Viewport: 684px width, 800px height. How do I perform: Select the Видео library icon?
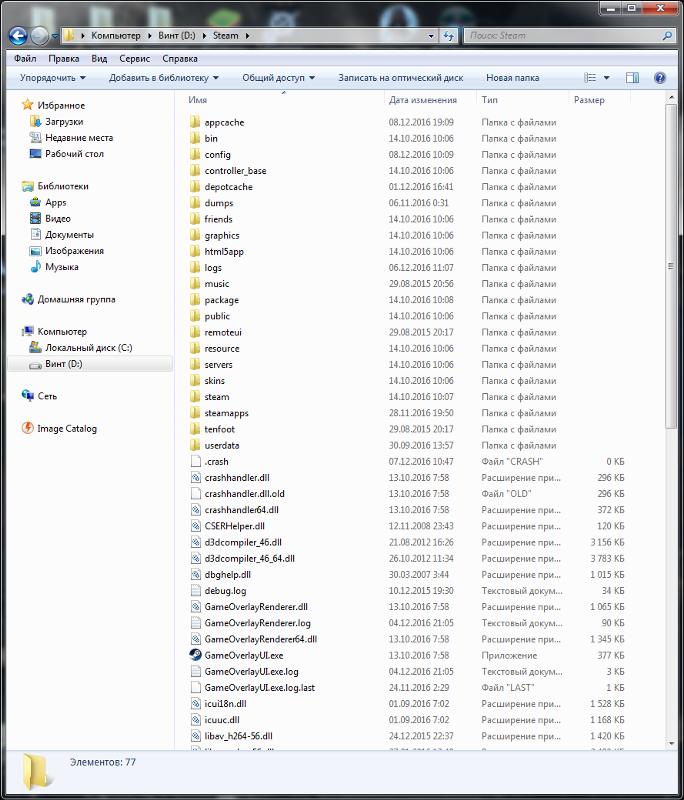(35, 218)
